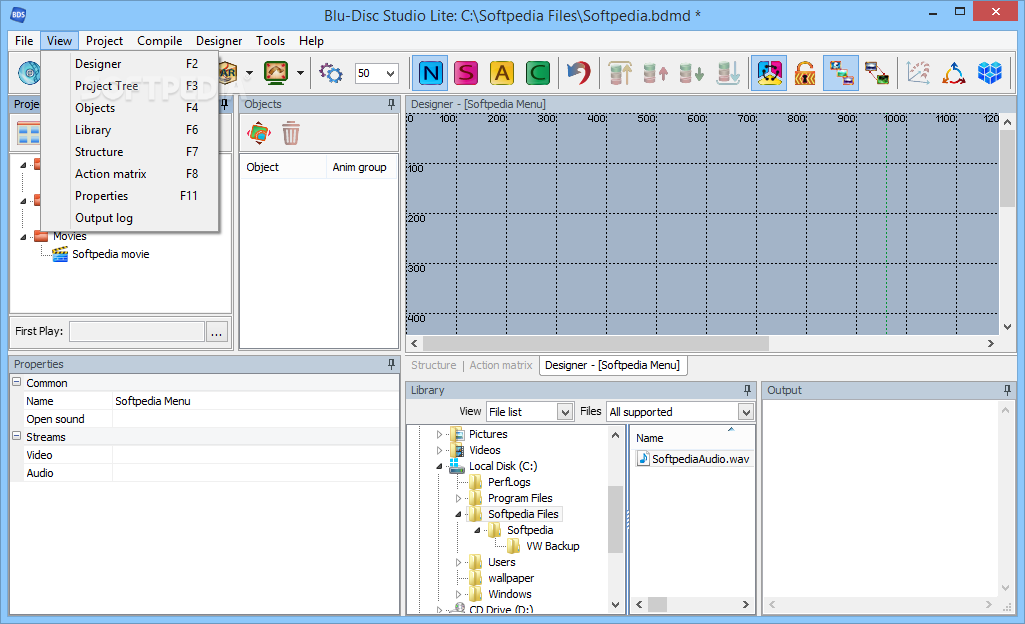Click the disc icon in the toolbar
The height and width of the screenshot is (624, 1025).
pos(29,73)
